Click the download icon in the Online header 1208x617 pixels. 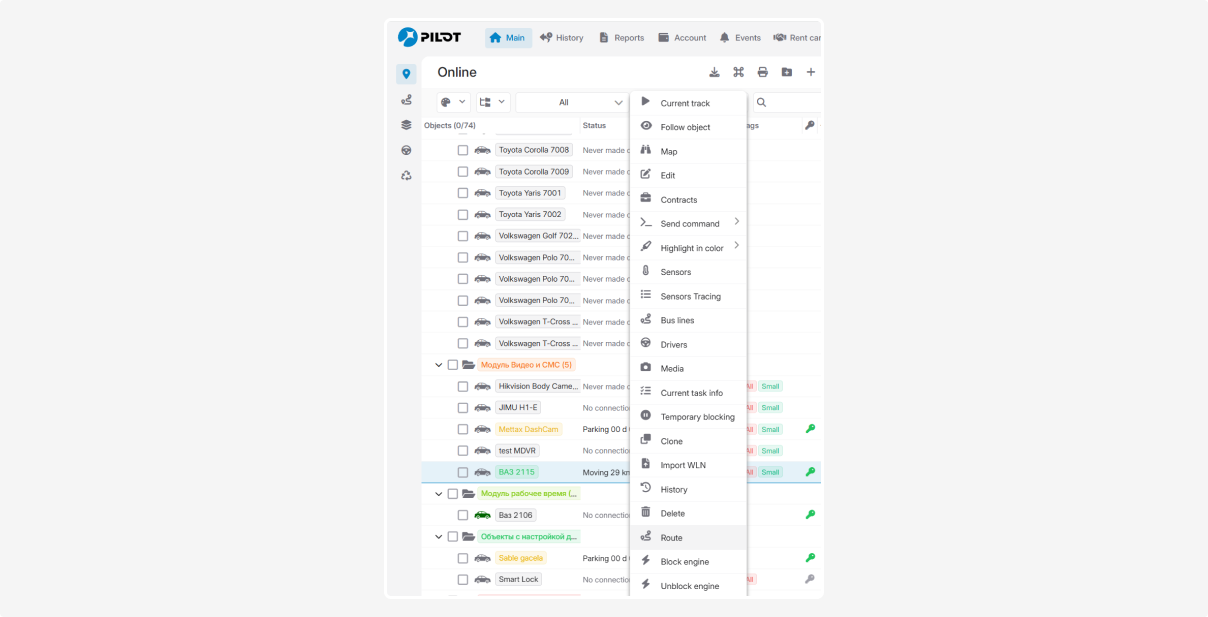(x=714, y=72)
